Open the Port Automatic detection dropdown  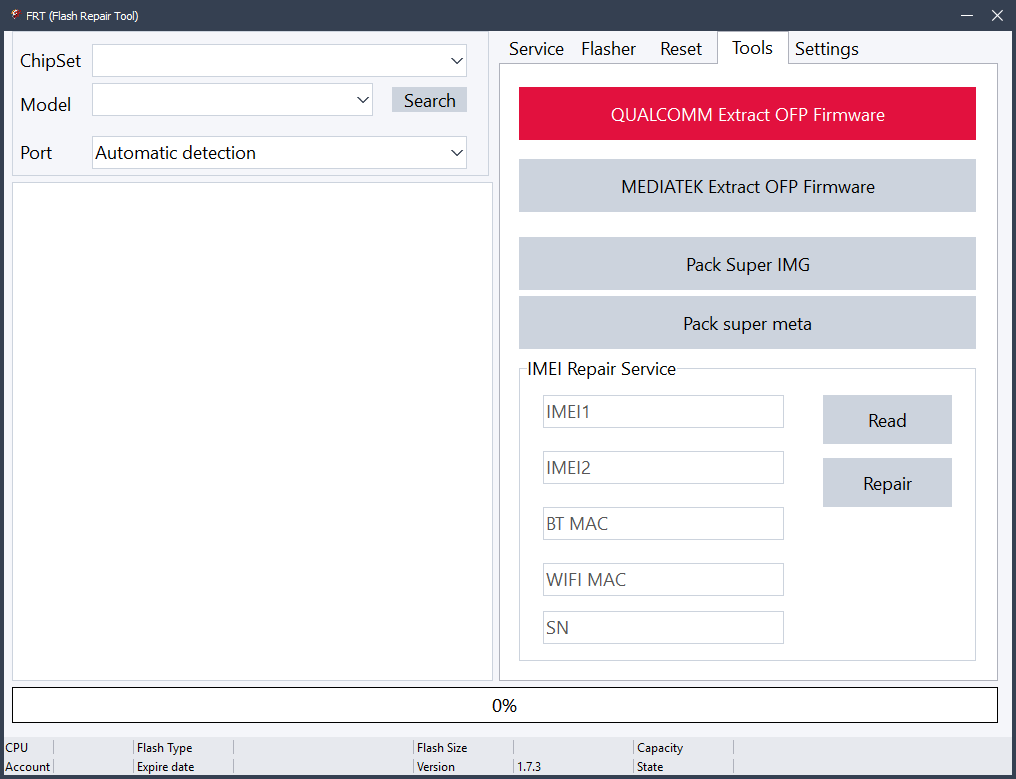coord(279,153)
